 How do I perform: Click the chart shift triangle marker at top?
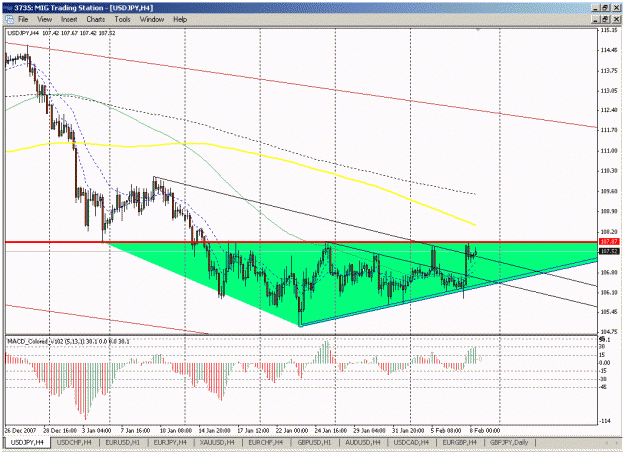tap(478, 29)
